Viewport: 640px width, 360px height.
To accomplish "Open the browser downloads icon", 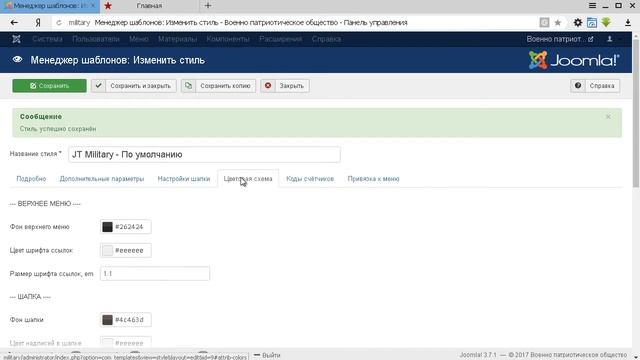I will click(x=628, y=22).
